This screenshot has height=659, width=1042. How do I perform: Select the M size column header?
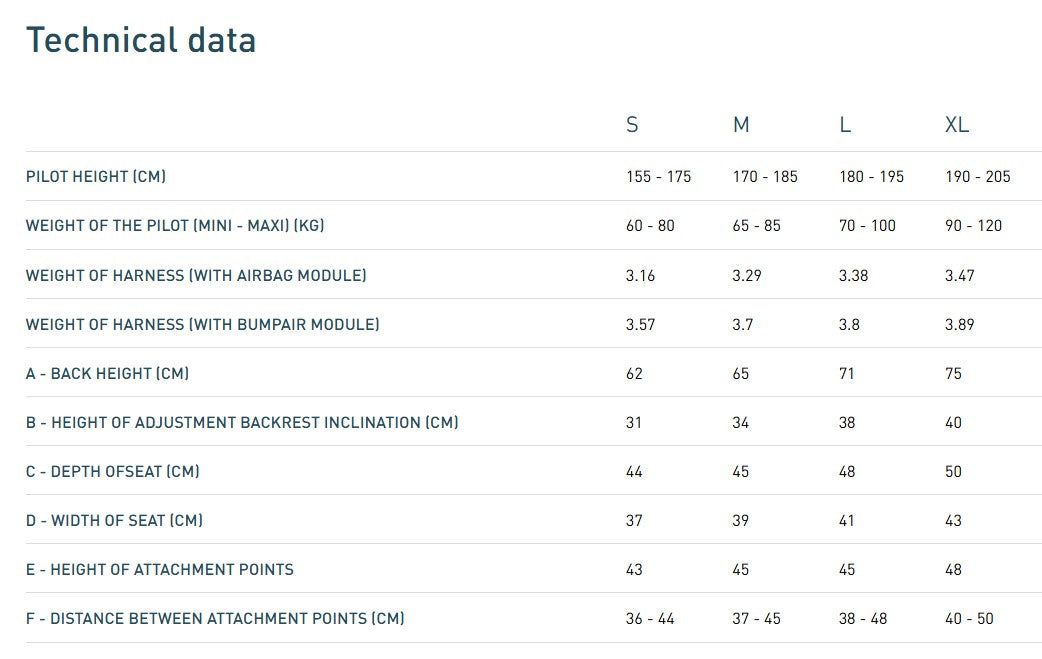pos(741,125)
